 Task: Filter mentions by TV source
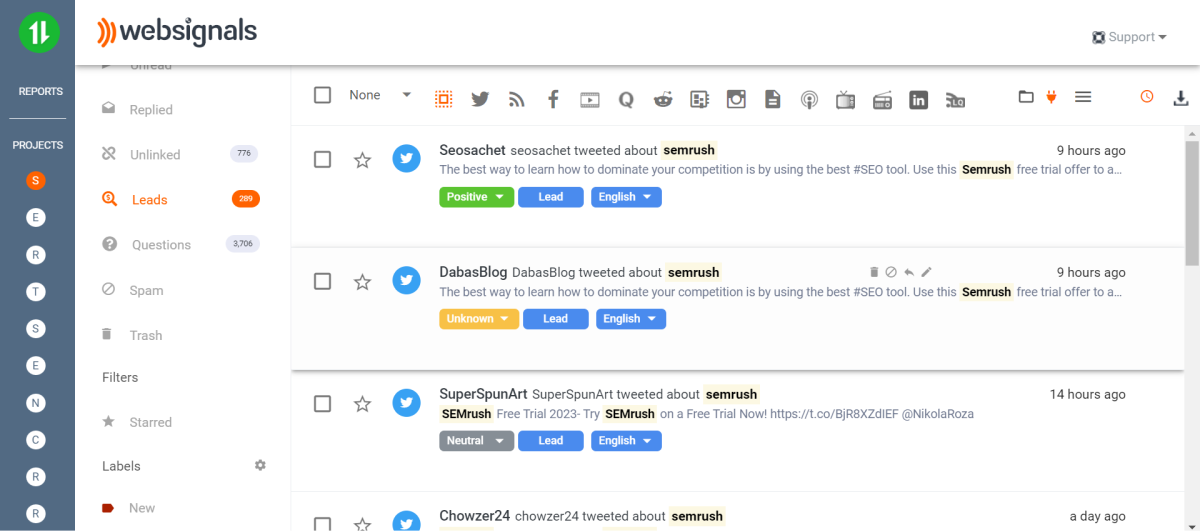click(845, 99)
